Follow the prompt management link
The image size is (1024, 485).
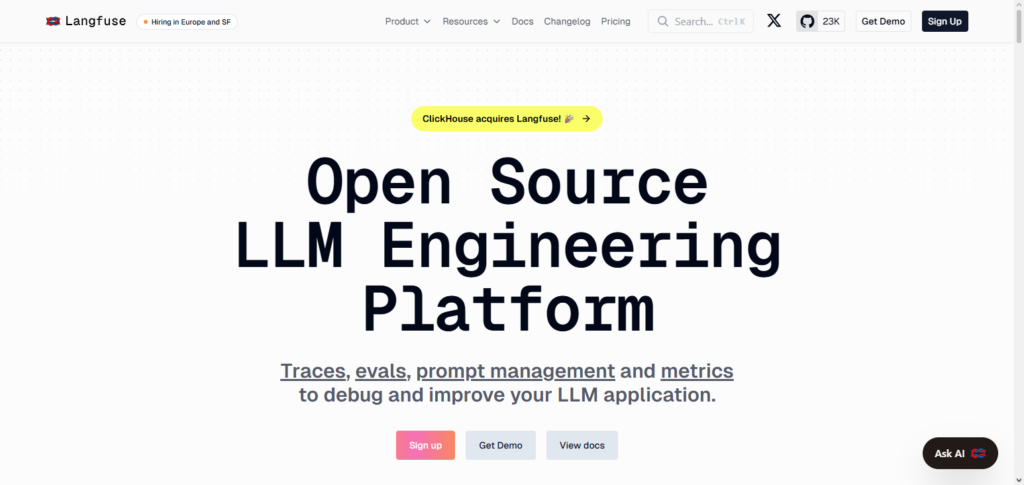(x=515, y=371)
